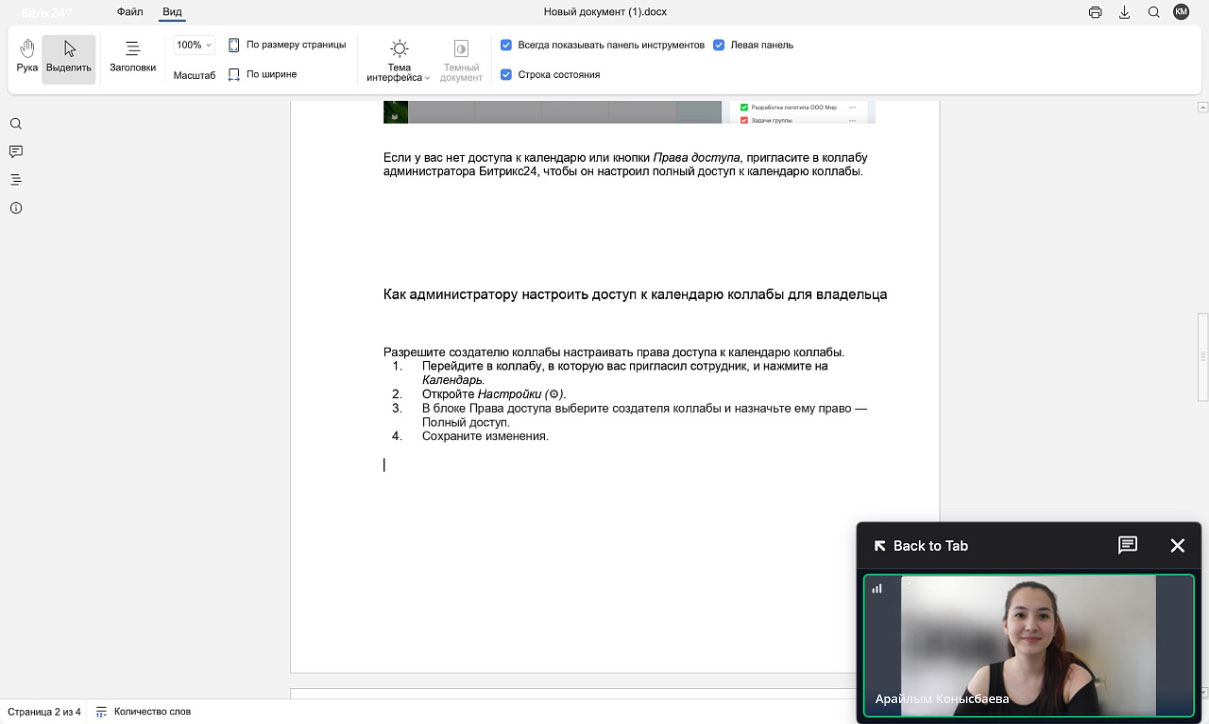
Task: Click the vertical scrollbar on the right edge
Action: pos(1203,355)
